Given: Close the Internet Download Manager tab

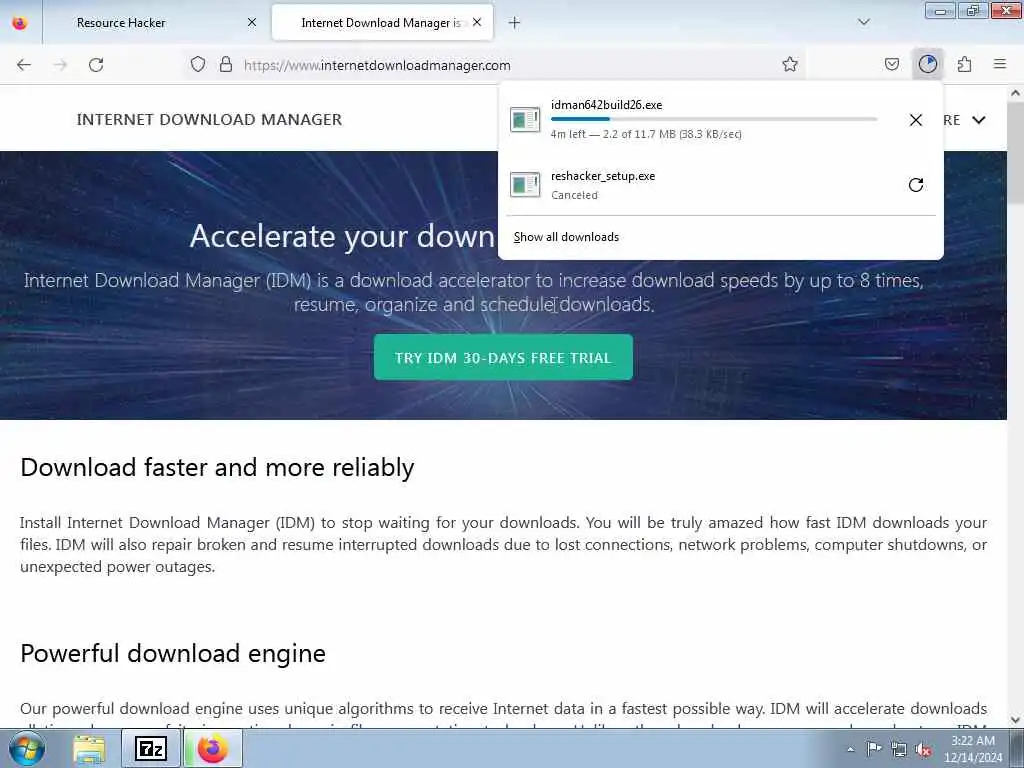Looking at the screenshot, I should click(x=477, y=22).
